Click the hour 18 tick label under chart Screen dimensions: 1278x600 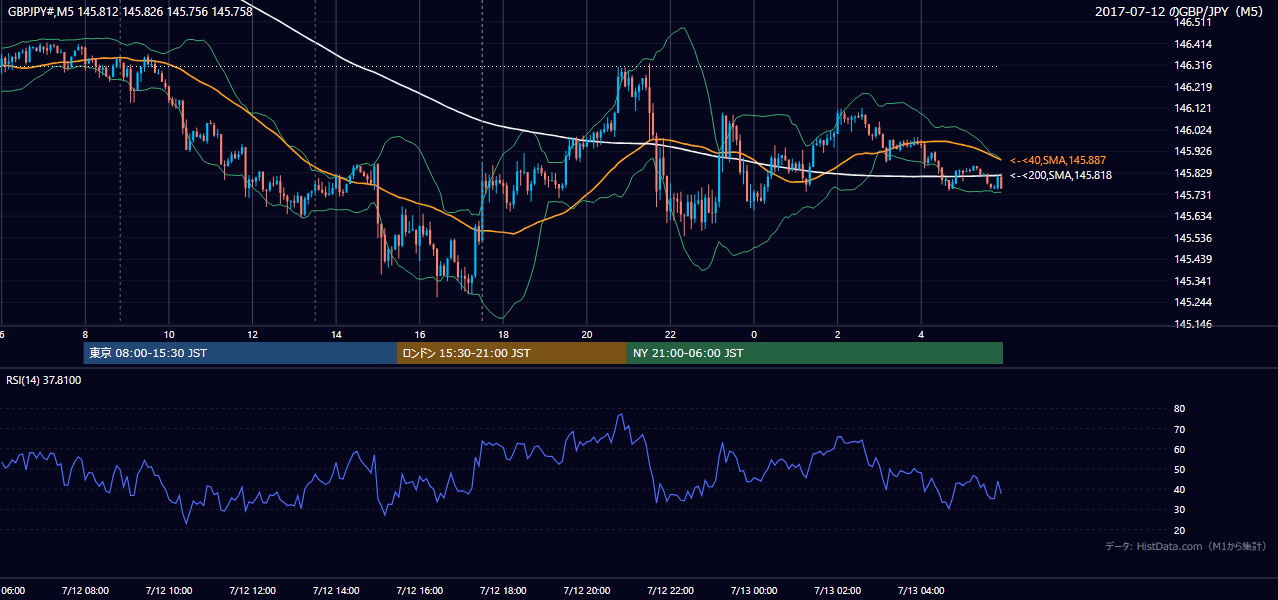(503, 334)
